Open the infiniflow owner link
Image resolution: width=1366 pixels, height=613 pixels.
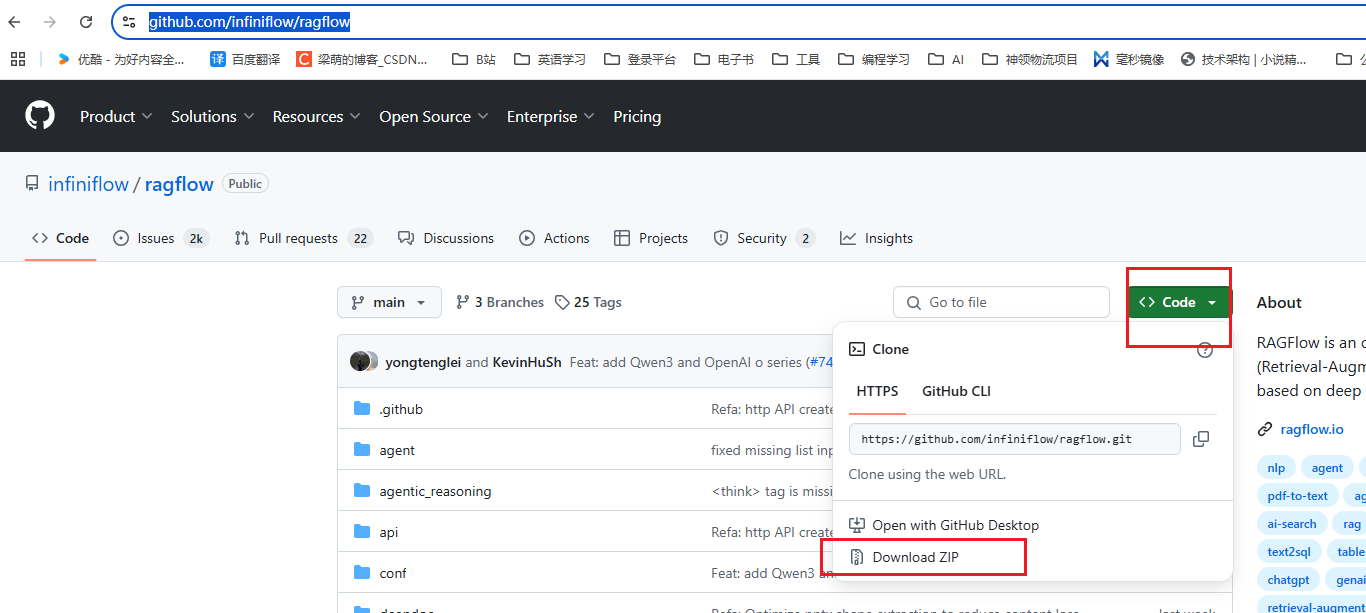(x=88, y=184)
